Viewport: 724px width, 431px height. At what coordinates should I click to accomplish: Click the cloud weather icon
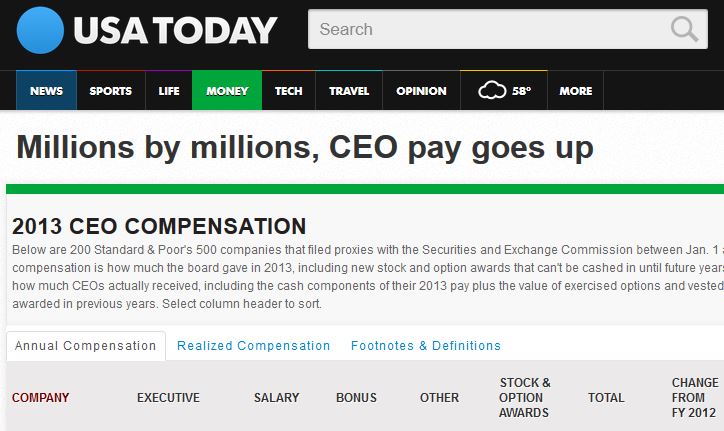[x=492, y=91]
